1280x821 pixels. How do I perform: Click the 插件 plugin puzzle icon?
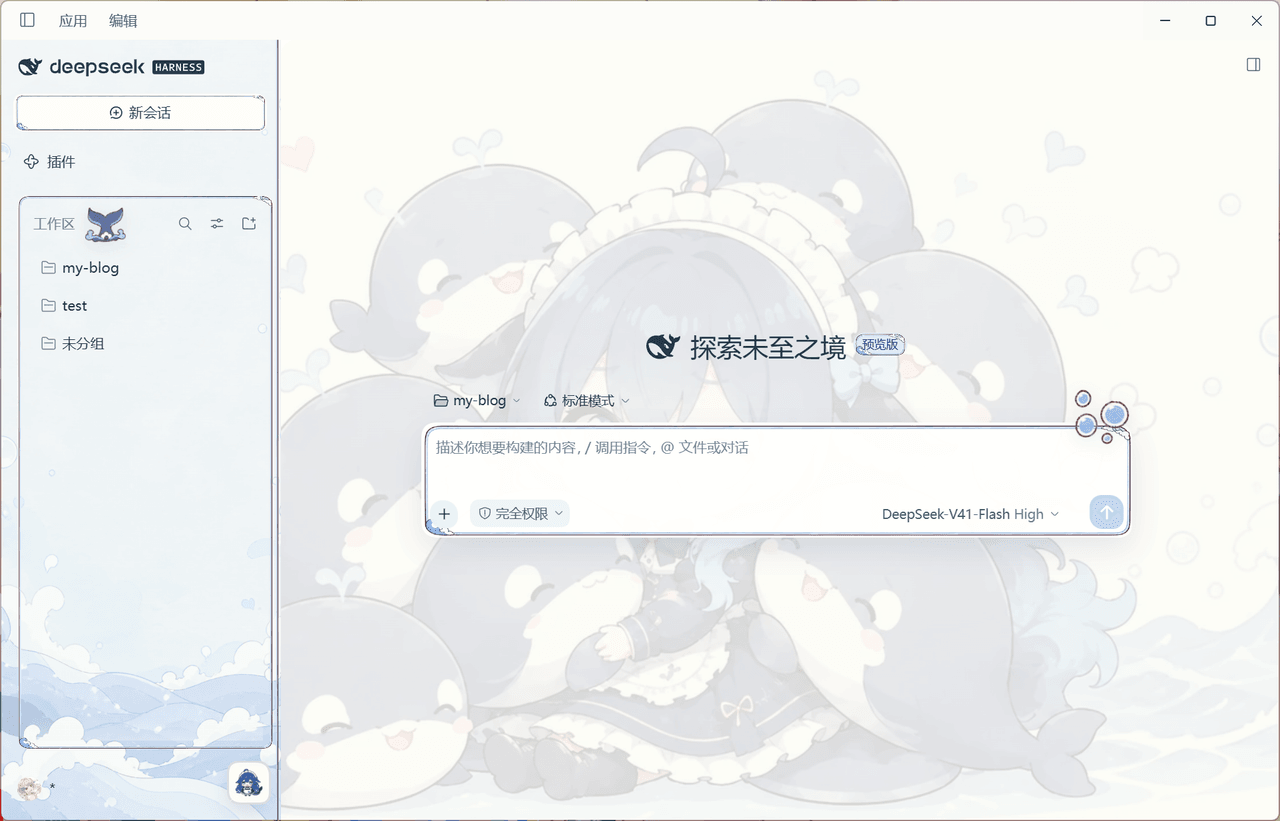pos(31,162)
